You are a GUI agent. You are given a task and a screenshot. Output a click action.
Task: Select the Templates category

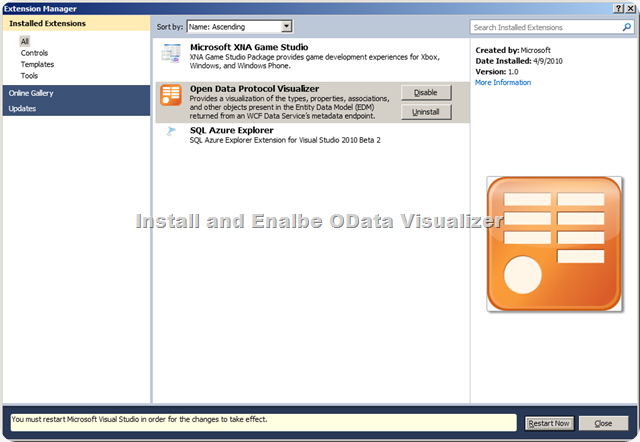click(x=37, y=64)
